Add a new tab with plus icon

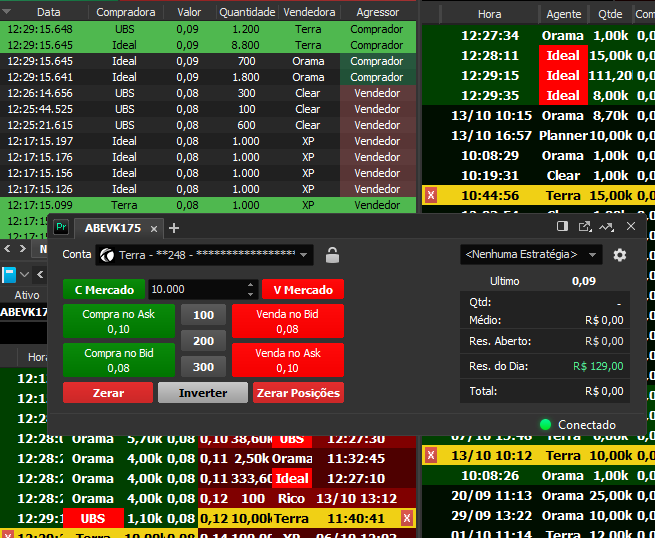click(174, 228)
